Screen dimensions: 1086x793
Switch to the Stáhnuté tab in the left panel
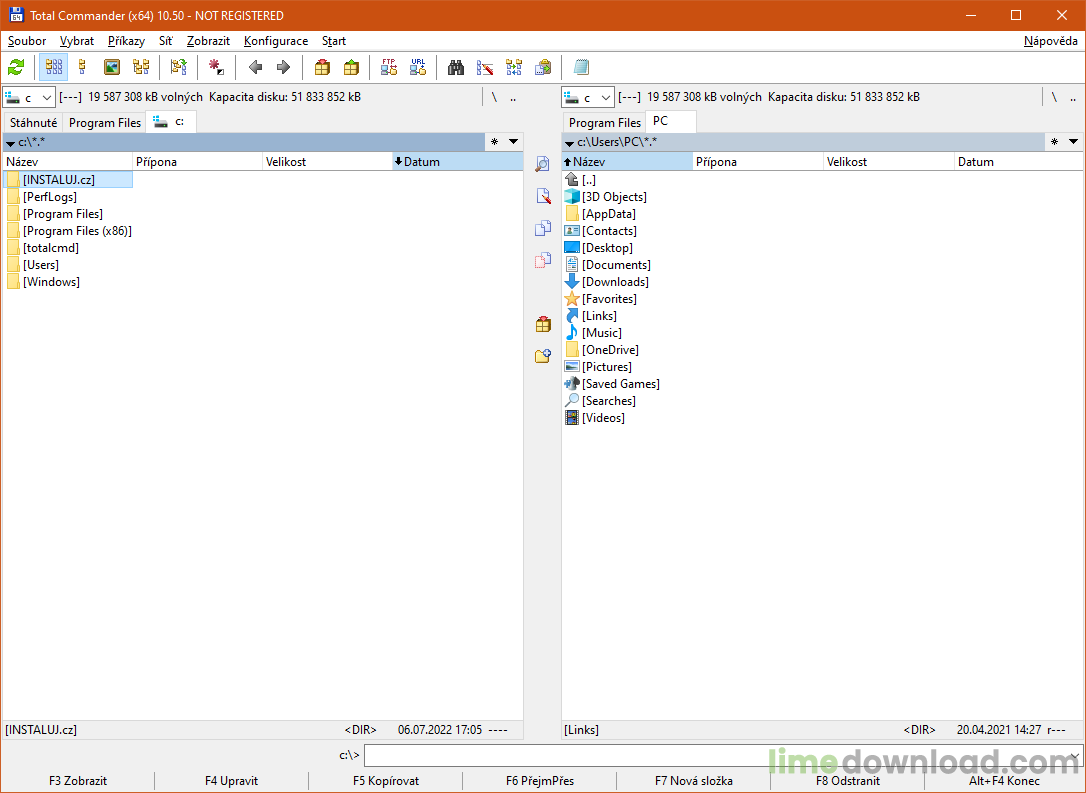(33, 123)
